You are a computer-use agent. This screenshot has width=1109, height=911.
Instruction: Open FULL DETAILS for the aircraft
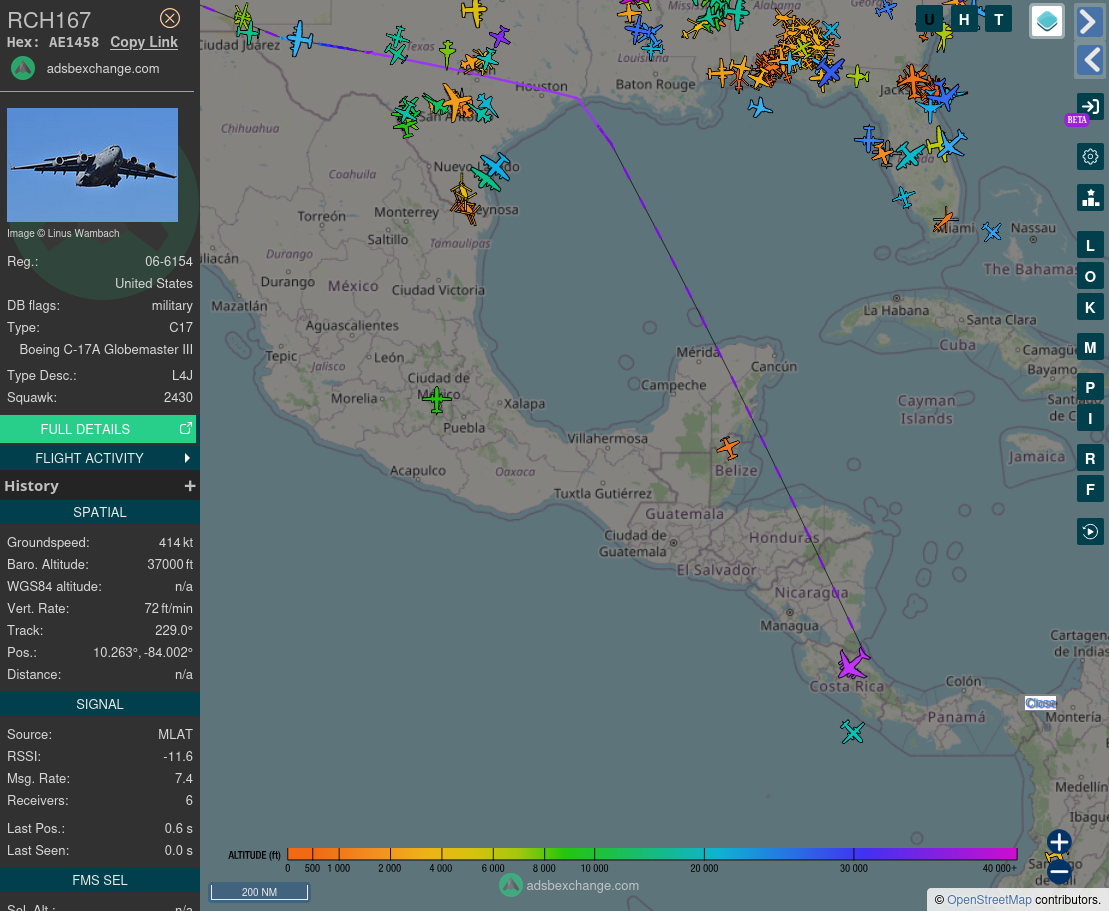pos(98,429)
